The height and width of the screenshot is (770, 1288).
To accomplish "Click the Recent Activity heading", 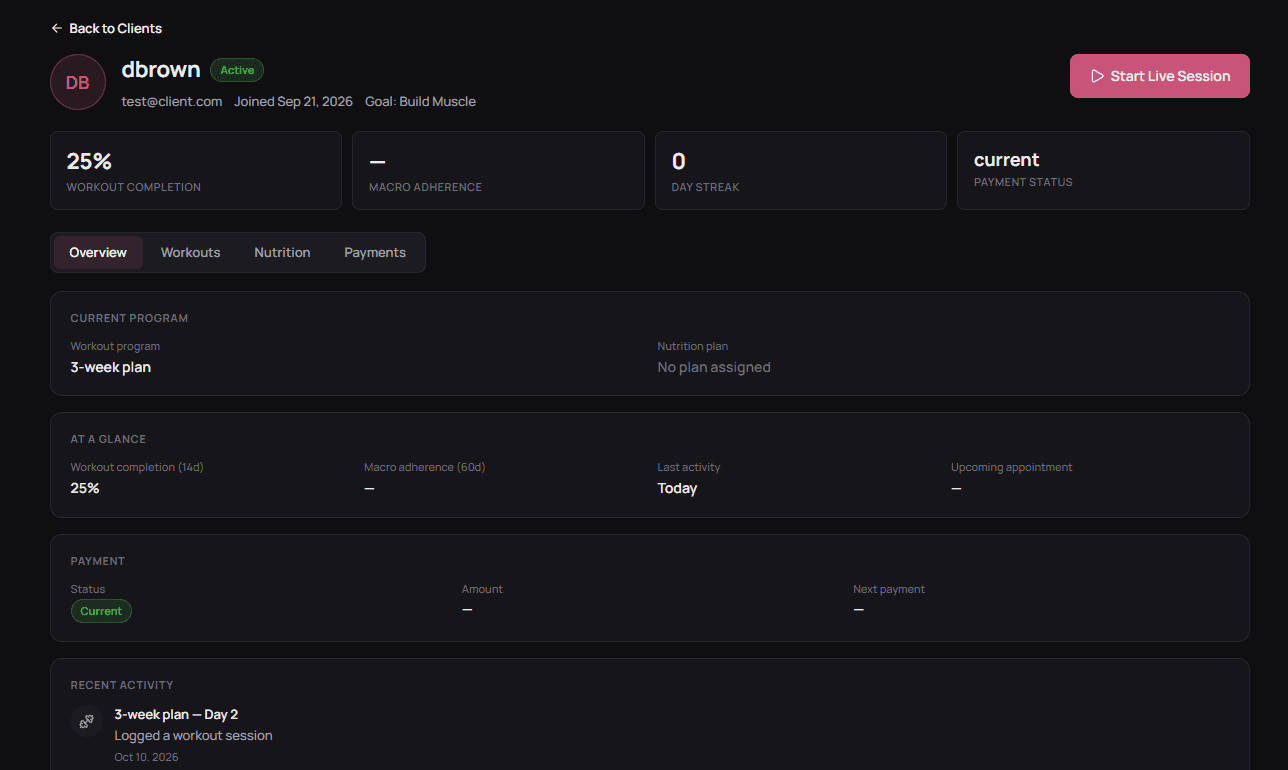I will pos(122,685).
